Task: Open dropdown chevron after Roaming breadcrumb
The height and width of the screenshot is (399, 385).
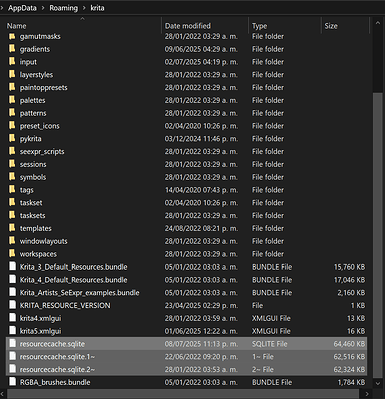Action: (x=84, y=8)
